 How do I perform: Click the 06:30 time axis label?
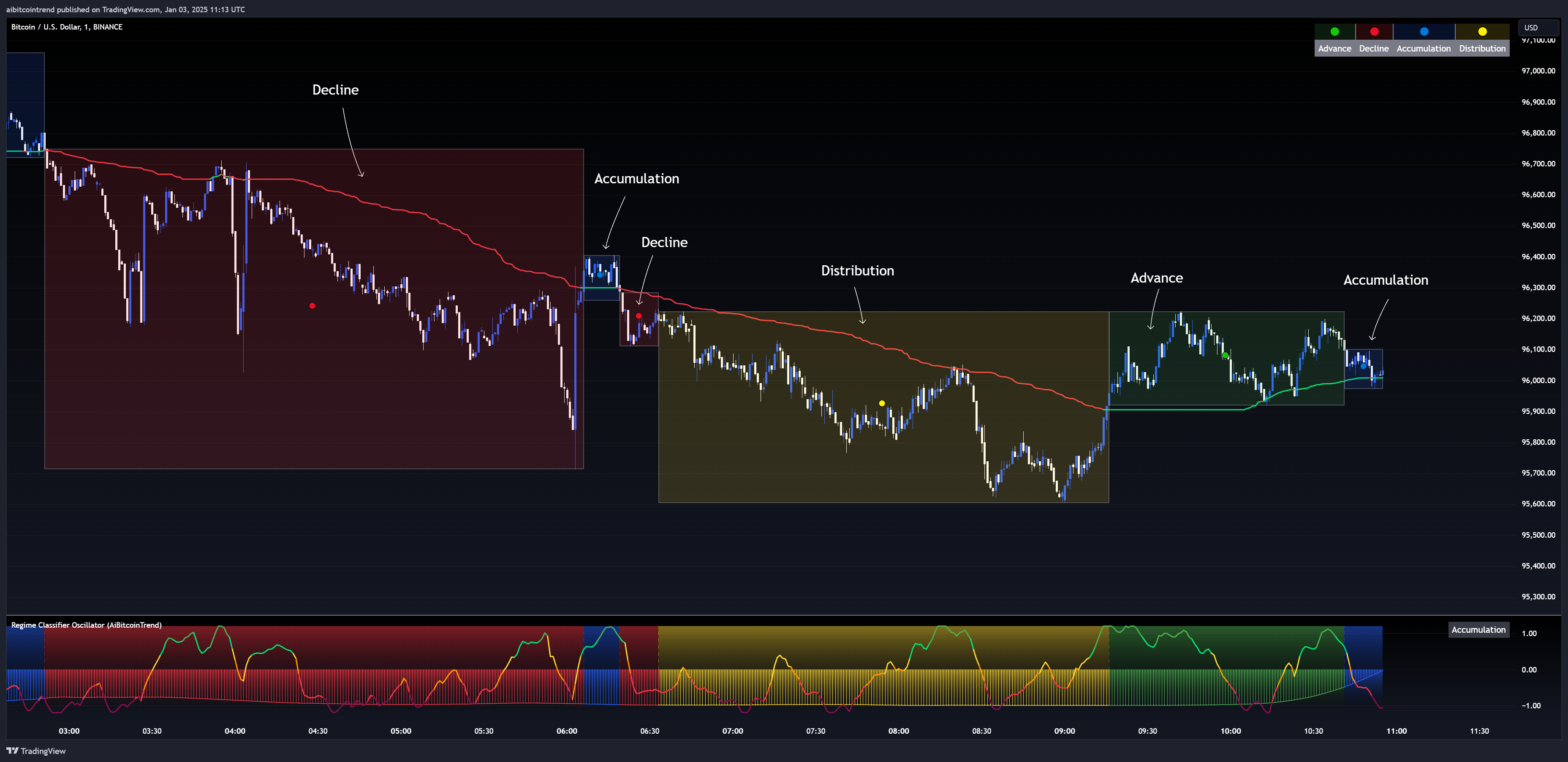[x=649, y=731]
